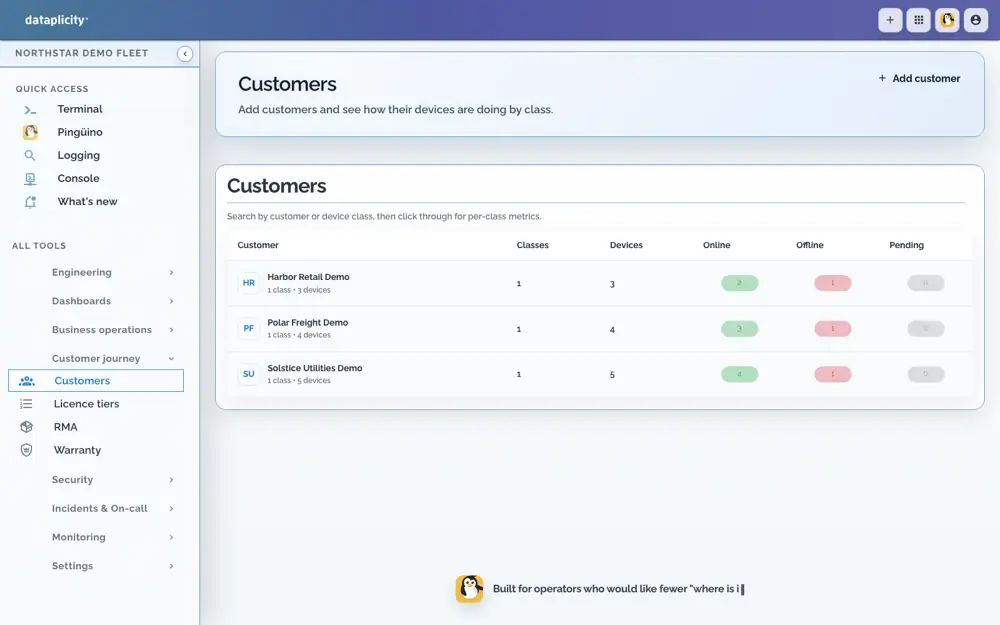Click the RMA box icon
Viewport: 1000px width, 625px height.
click(26, 427)
